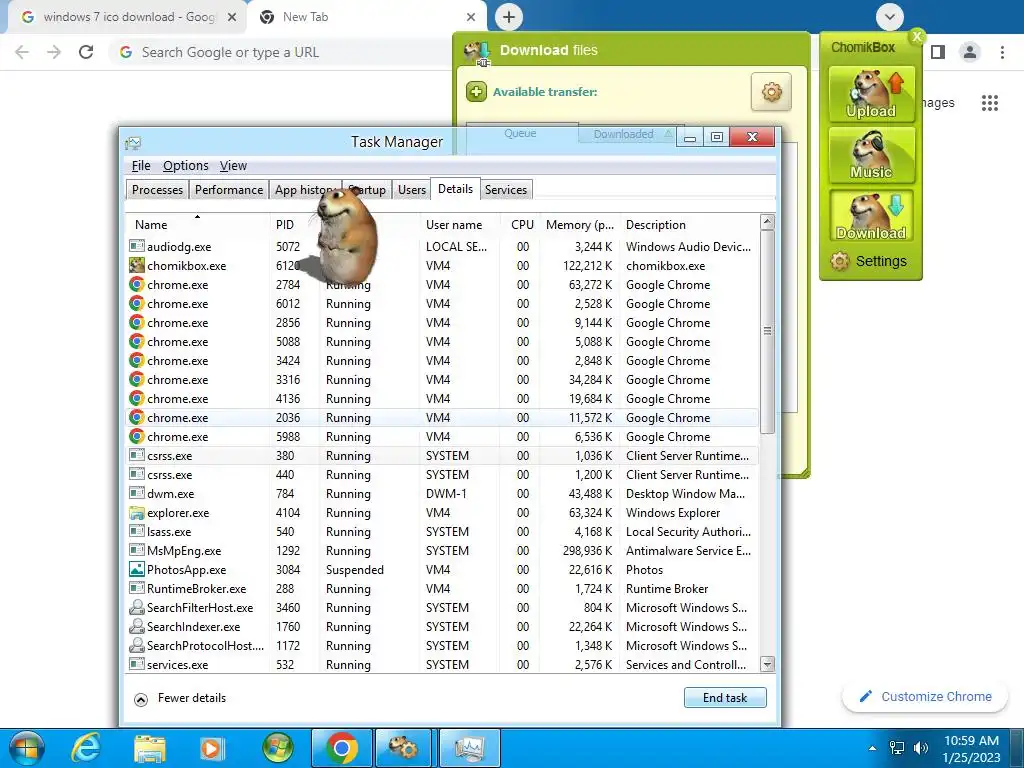
Task: Open the File menu in Task Manager
Action: 140,165
